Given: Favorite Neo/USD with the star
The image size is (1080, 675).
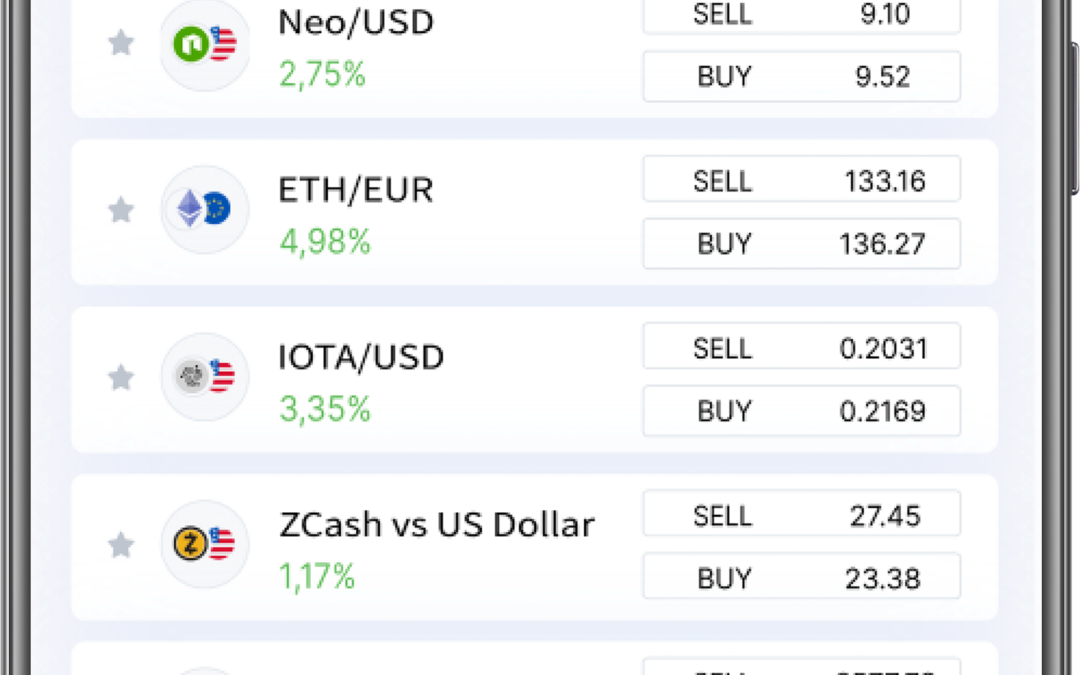Looking at the screenshot, I should click(x=121, y=43).
